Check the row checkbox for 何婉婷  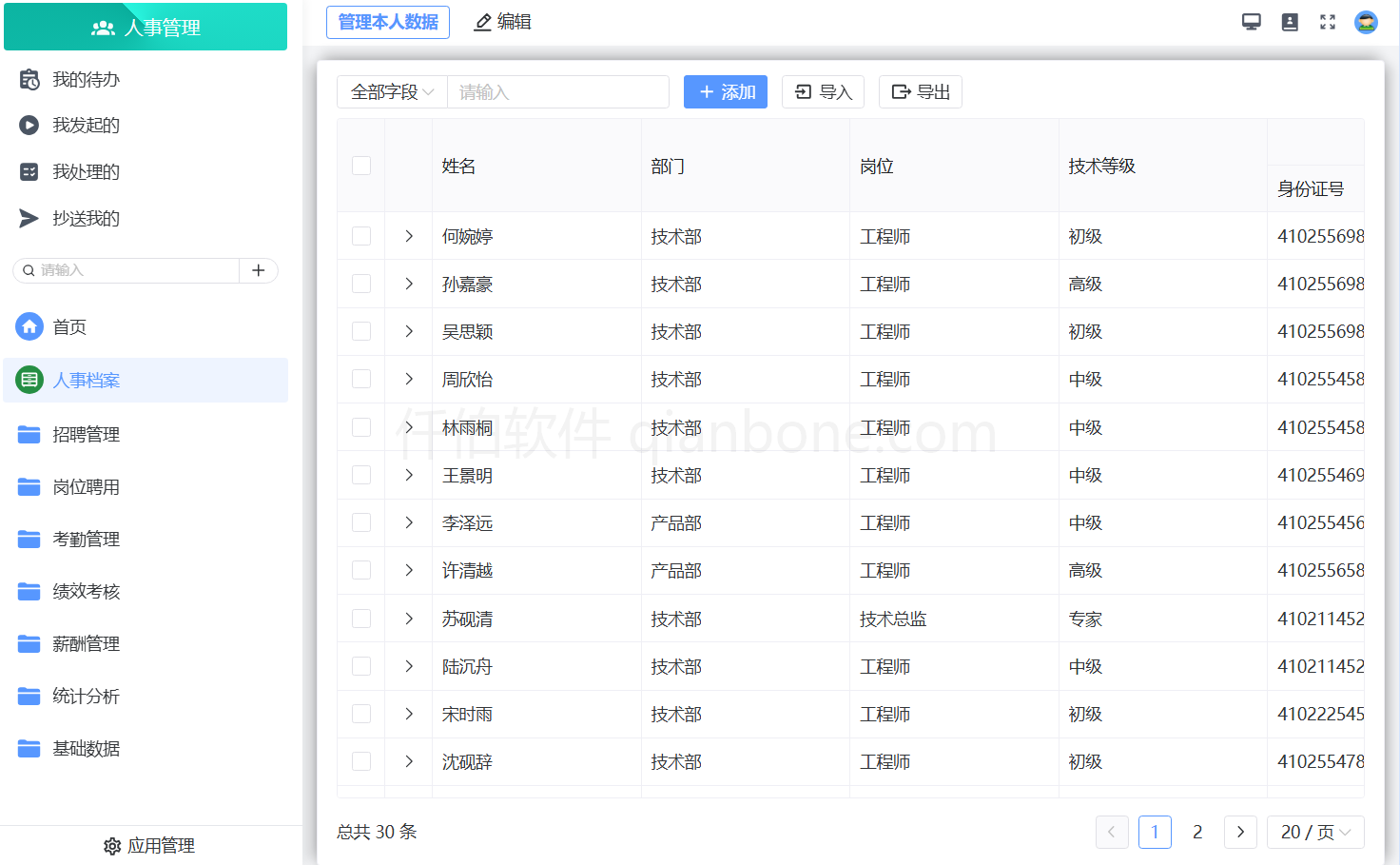360,236
